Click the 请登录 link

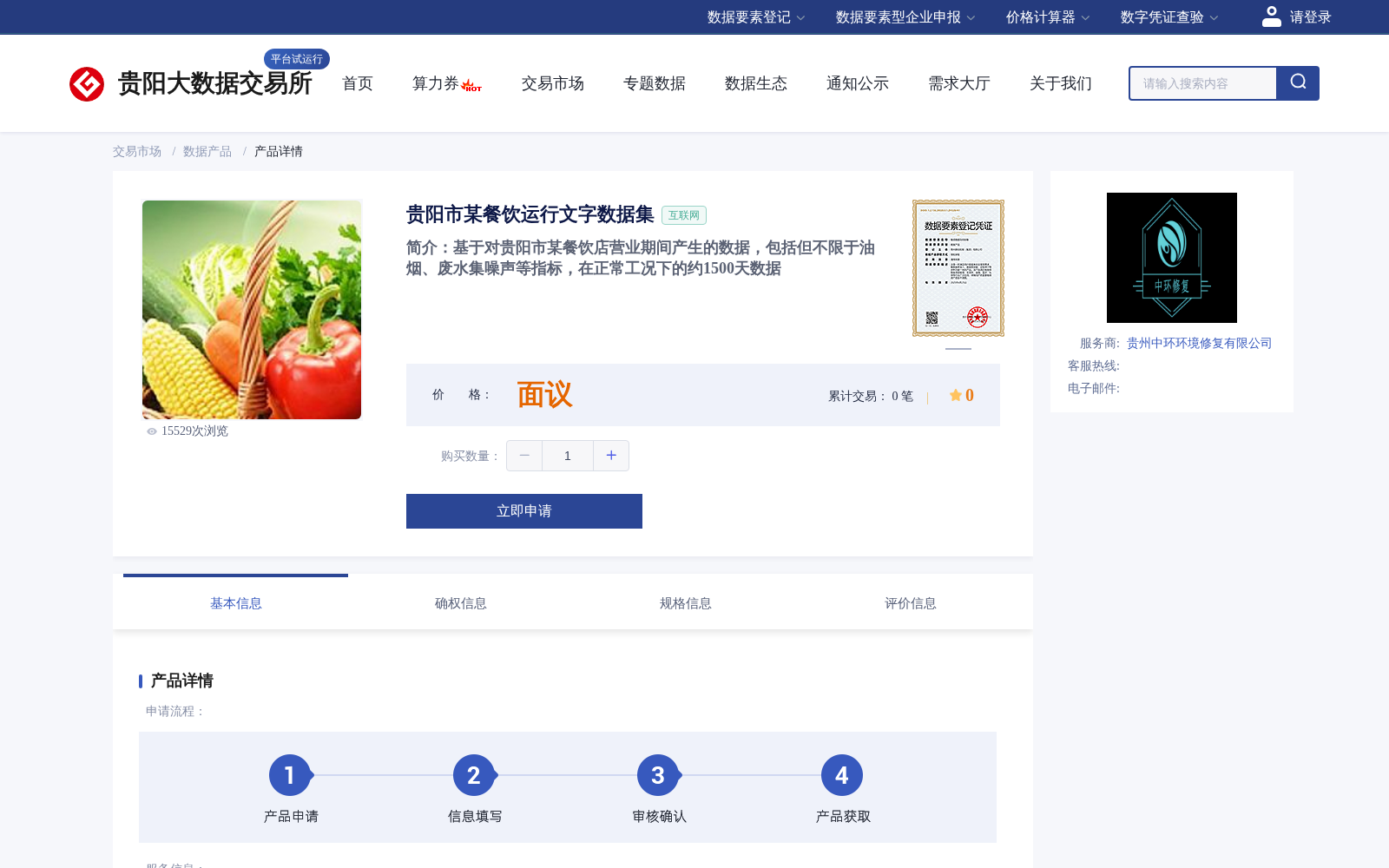click(1311, 17)
